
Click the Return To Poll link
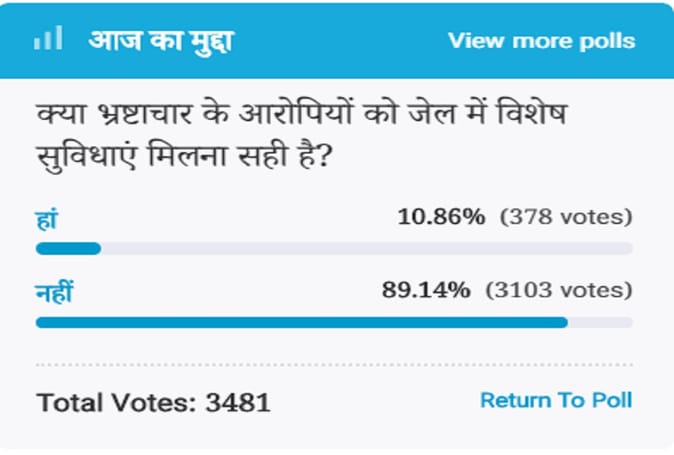pos(556,400)
